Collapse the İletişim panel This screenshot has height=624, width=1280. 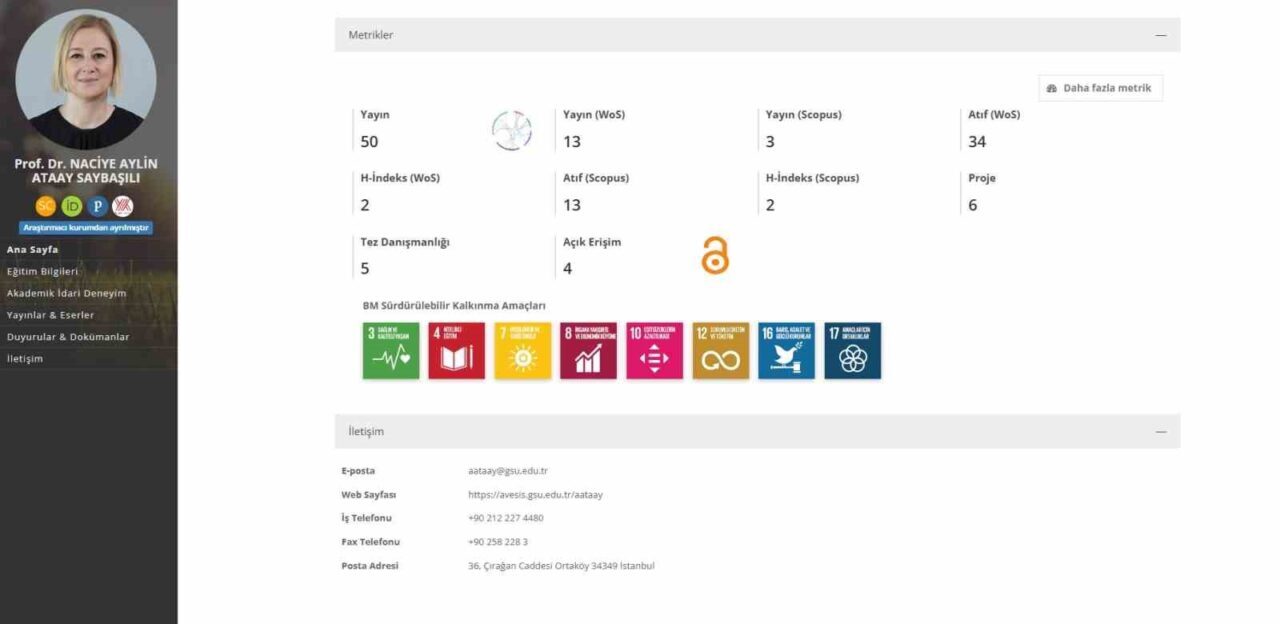[1161, 432]
